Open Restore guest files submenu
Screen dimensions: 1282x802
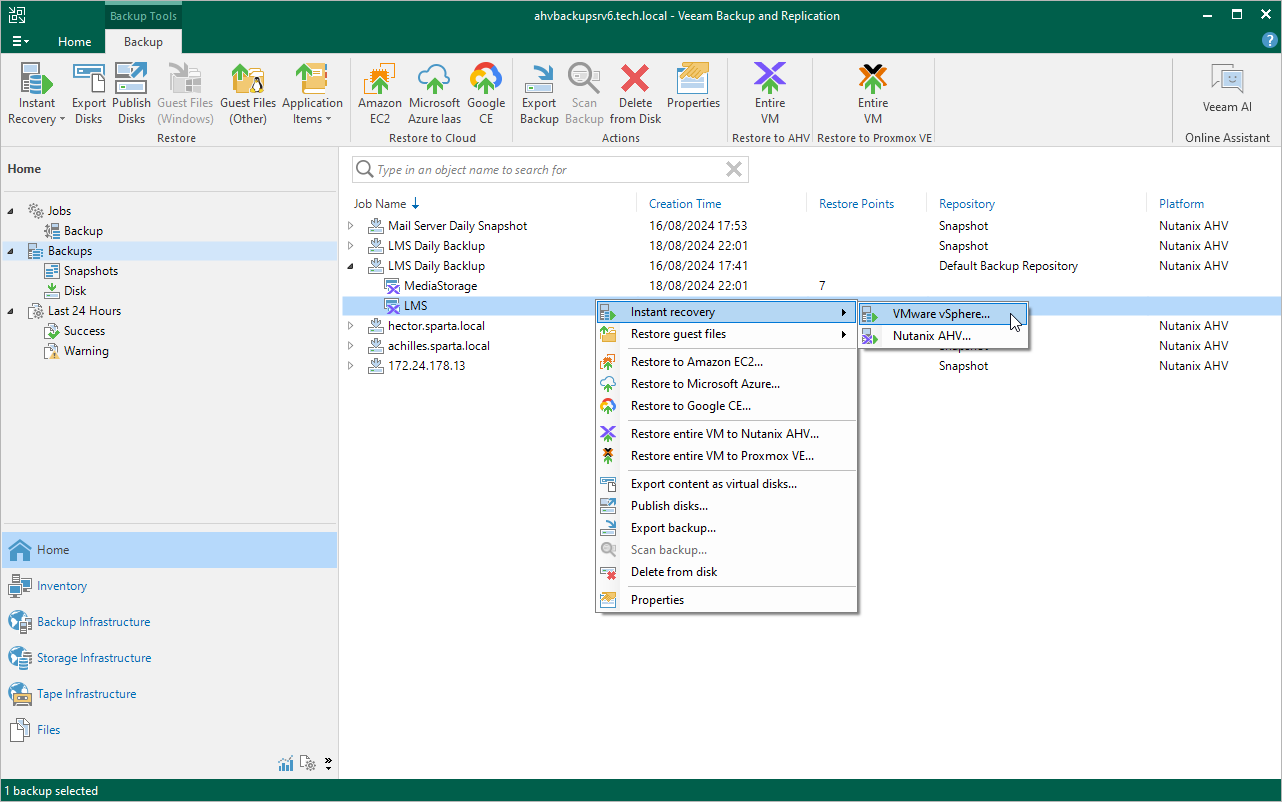727,334
